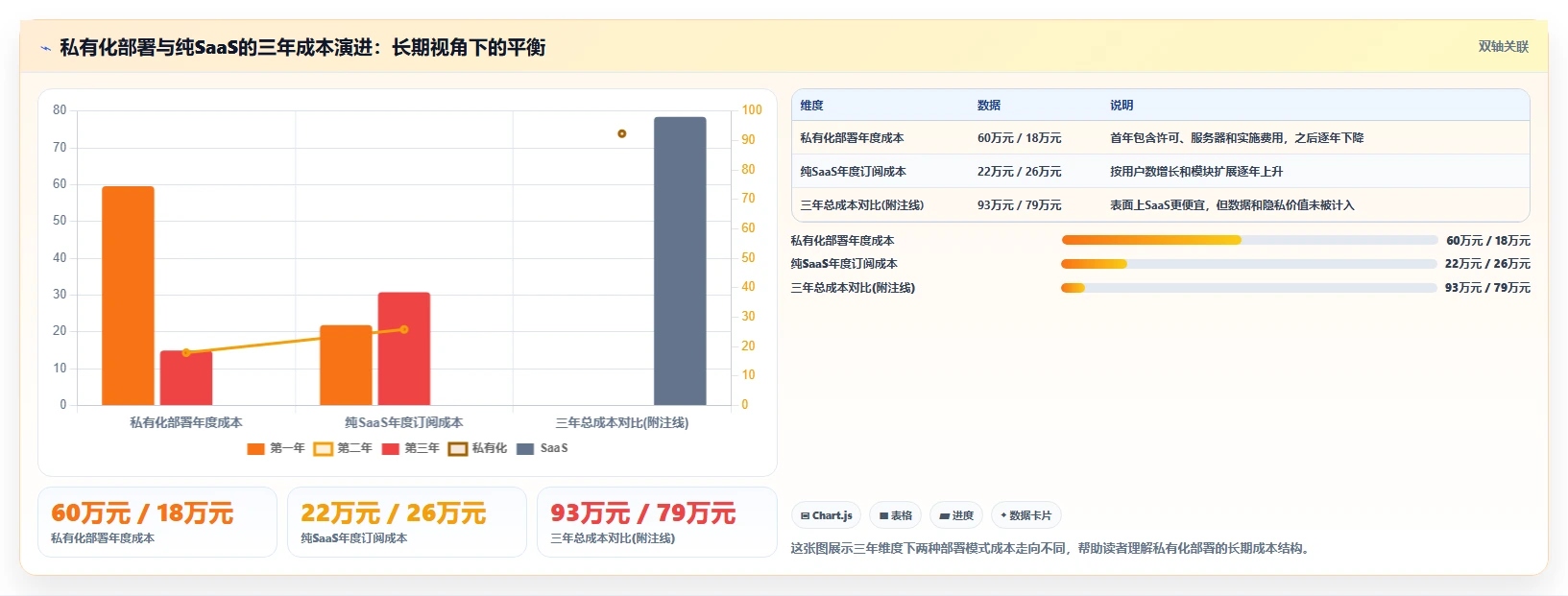Click the x-axis label 三年总成本对比(附注线) under the chart

click(622, 422)
